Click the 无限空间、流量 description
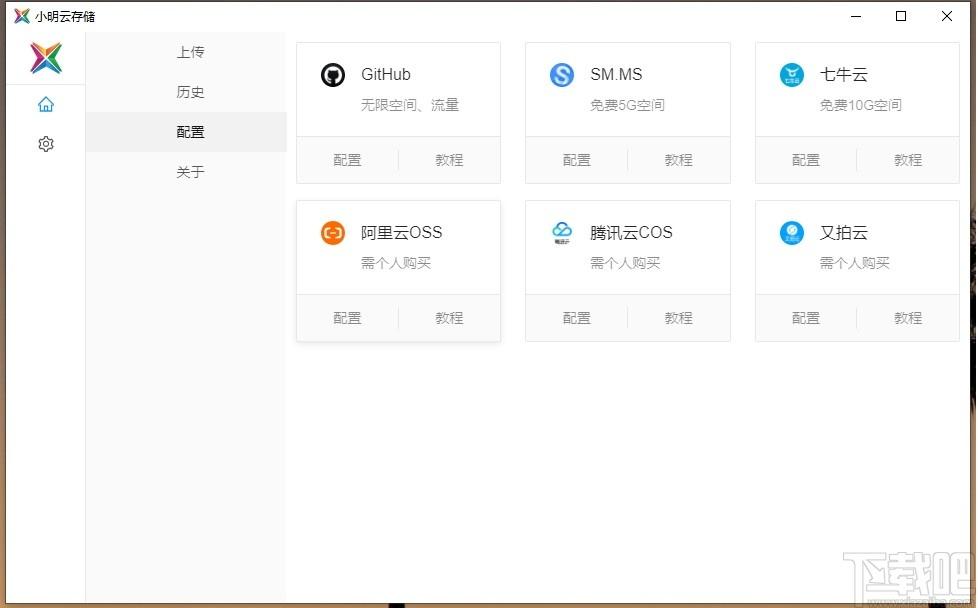 point(410,105)
